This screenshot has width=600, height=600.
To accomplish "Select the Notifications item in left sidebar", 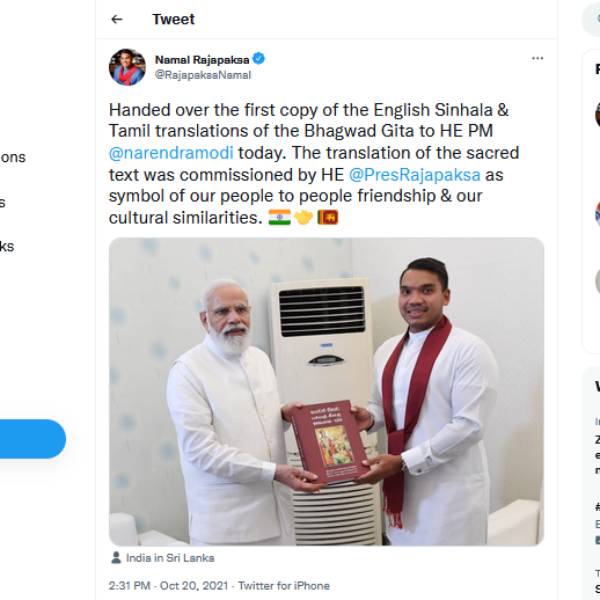I will [x=12, y=157].
